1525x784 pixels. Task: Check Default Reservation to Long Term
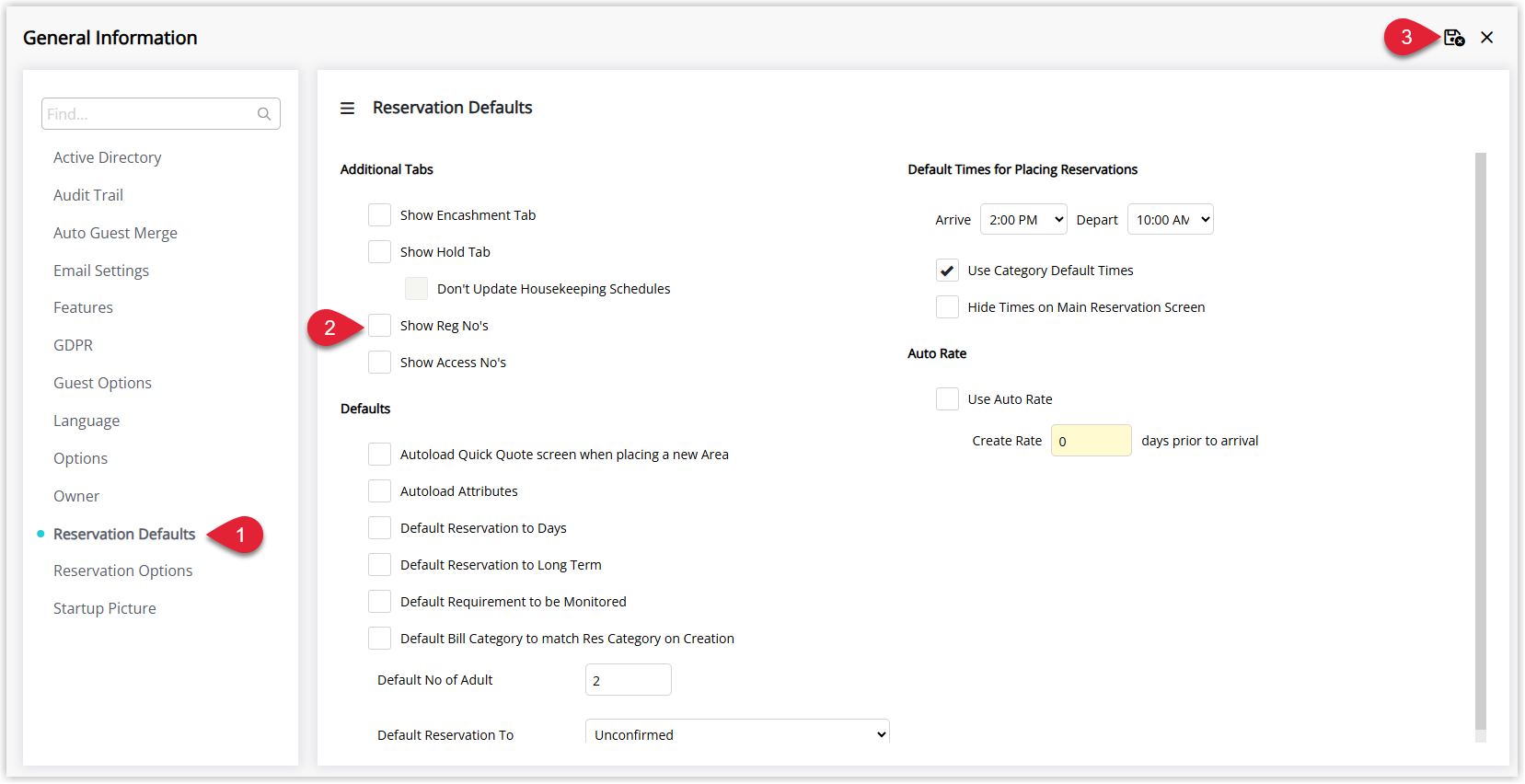pos(379,565)
